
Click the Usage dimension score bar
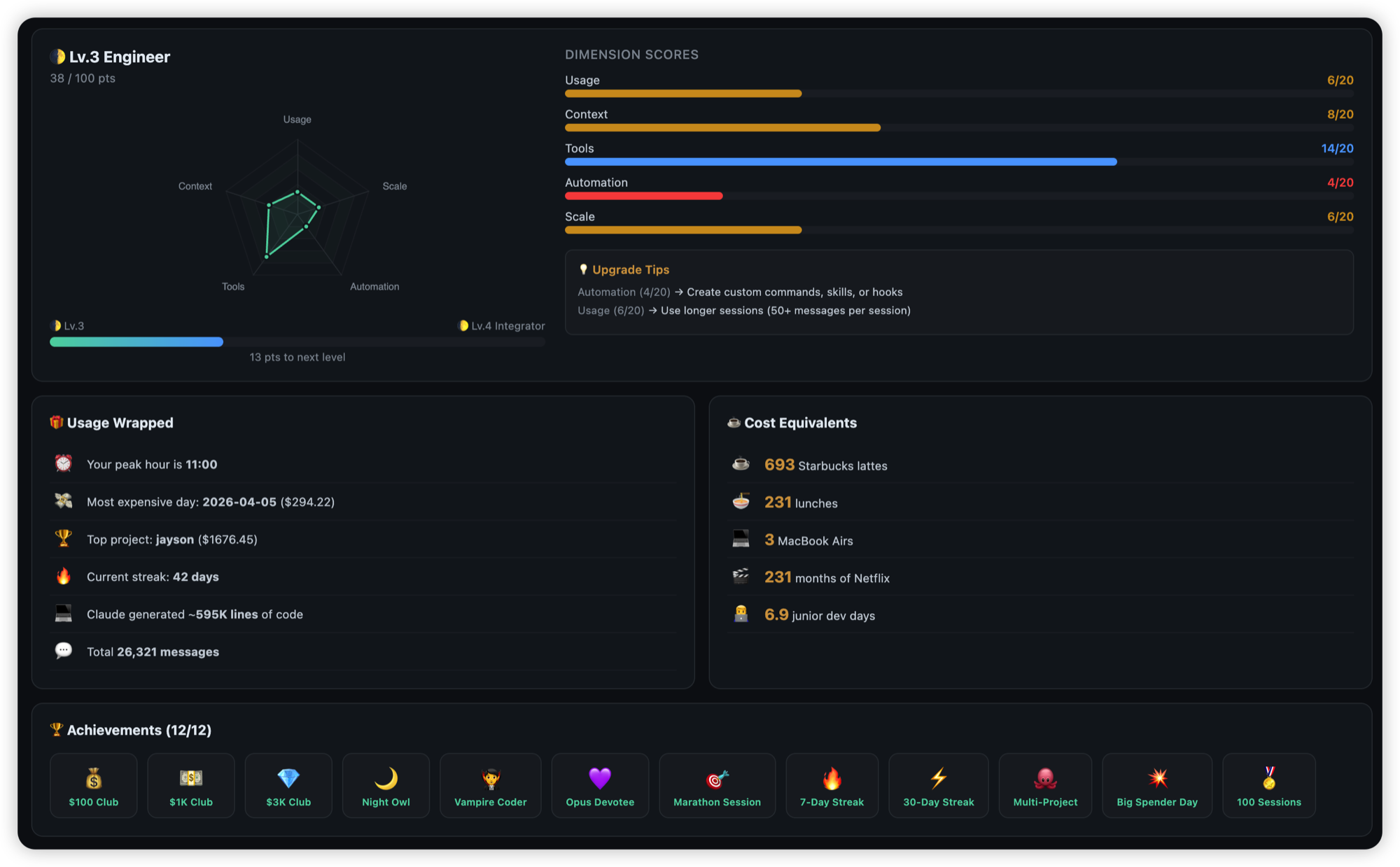pyautogui.click(x=959, y=94)
